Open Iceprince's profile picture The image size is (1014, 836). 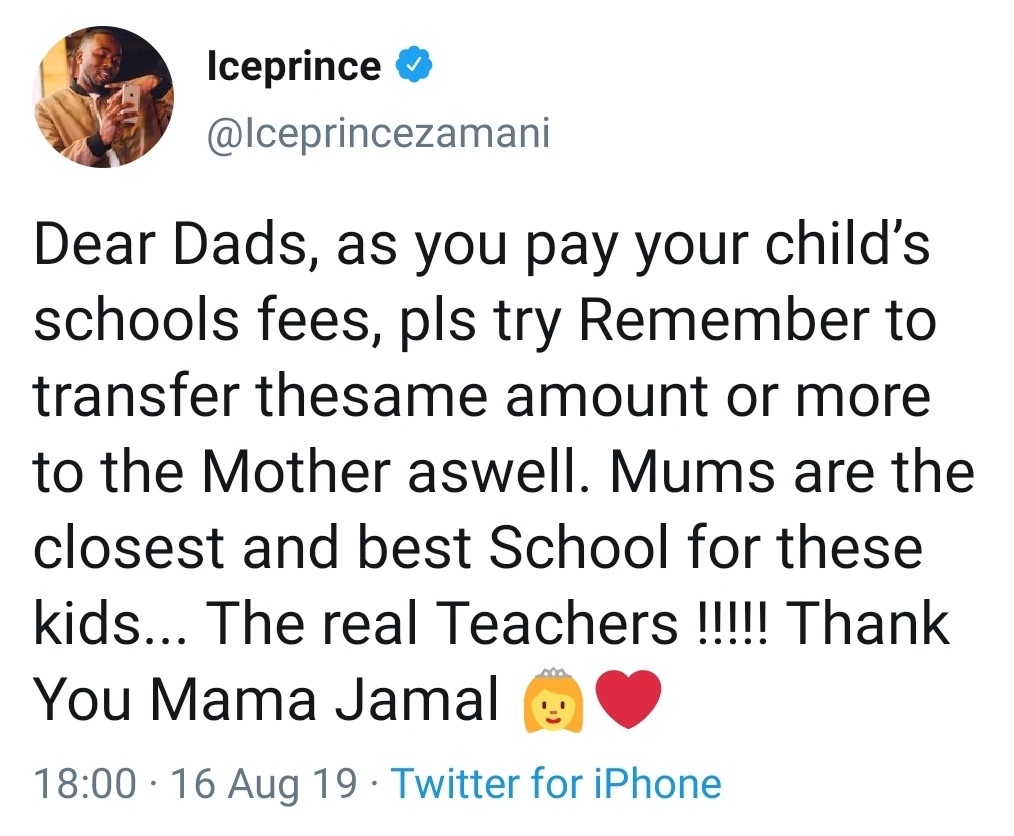point(105,96)
